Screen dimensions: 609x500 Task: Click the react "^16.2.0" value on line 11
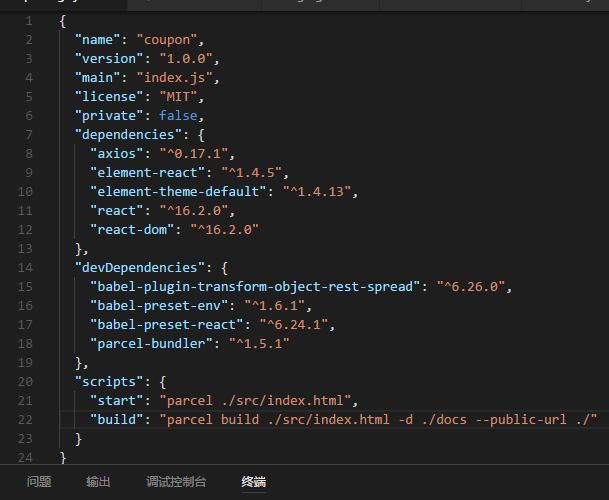click(194, 211)
